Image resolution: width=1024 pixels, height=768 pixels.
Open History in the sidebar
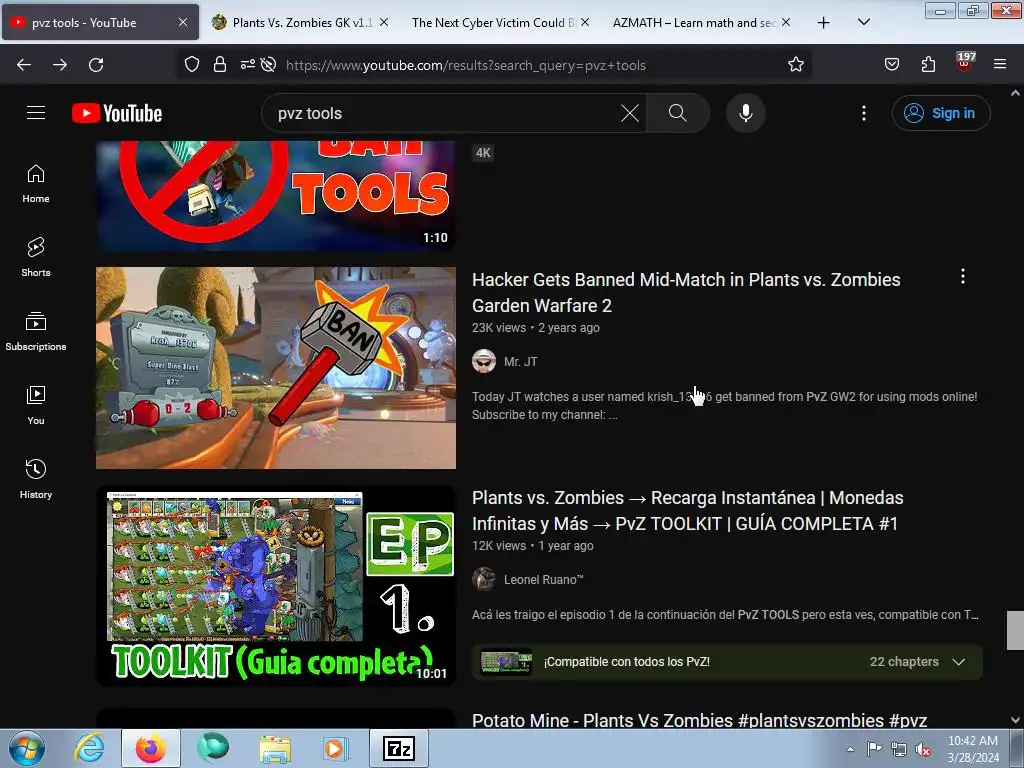click(x=36, y=479)
